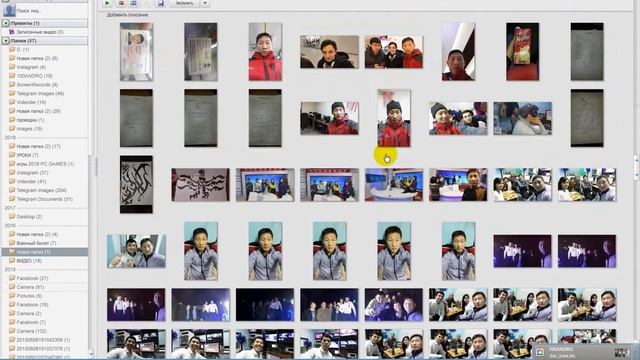Select the Pictures (5) folder
This screenshot has width=640, height=360.
[x=29, y=296]
